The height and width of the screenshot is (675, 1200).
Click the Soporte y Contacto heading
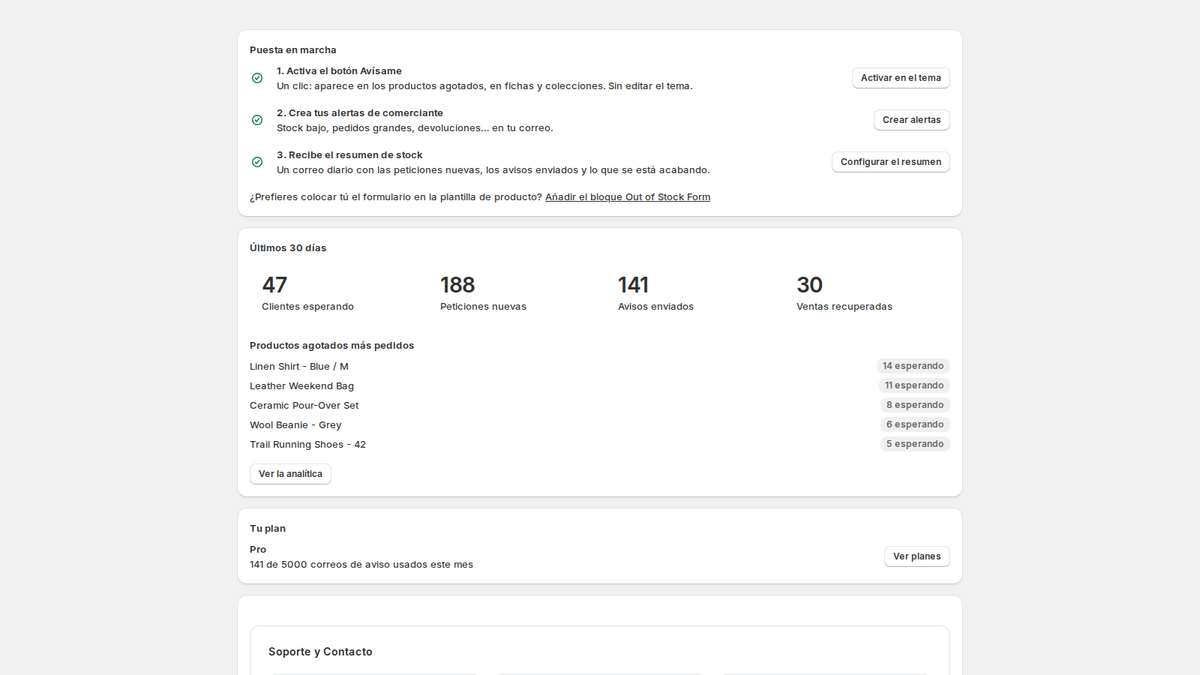(320, 652)
